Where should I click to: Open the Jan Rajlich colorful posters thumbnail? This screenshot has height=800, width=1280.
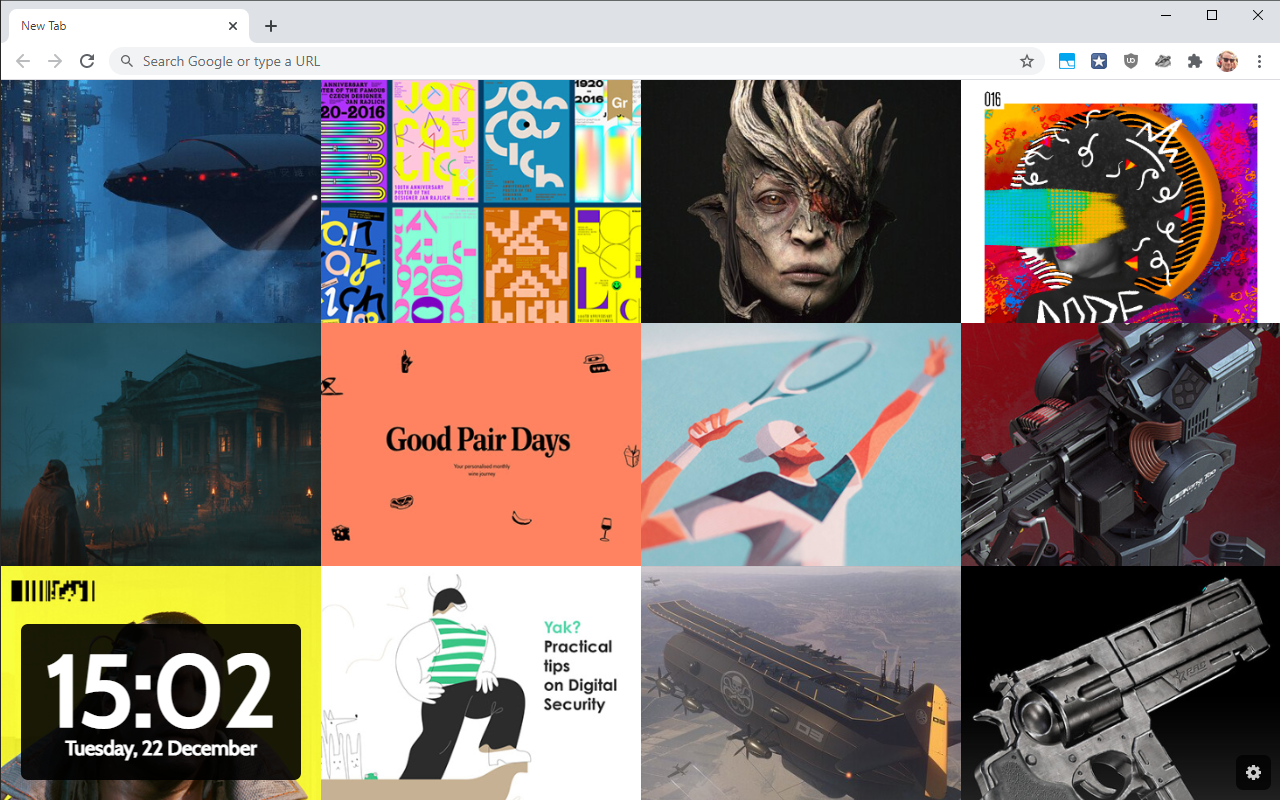(x=481, y=201)
